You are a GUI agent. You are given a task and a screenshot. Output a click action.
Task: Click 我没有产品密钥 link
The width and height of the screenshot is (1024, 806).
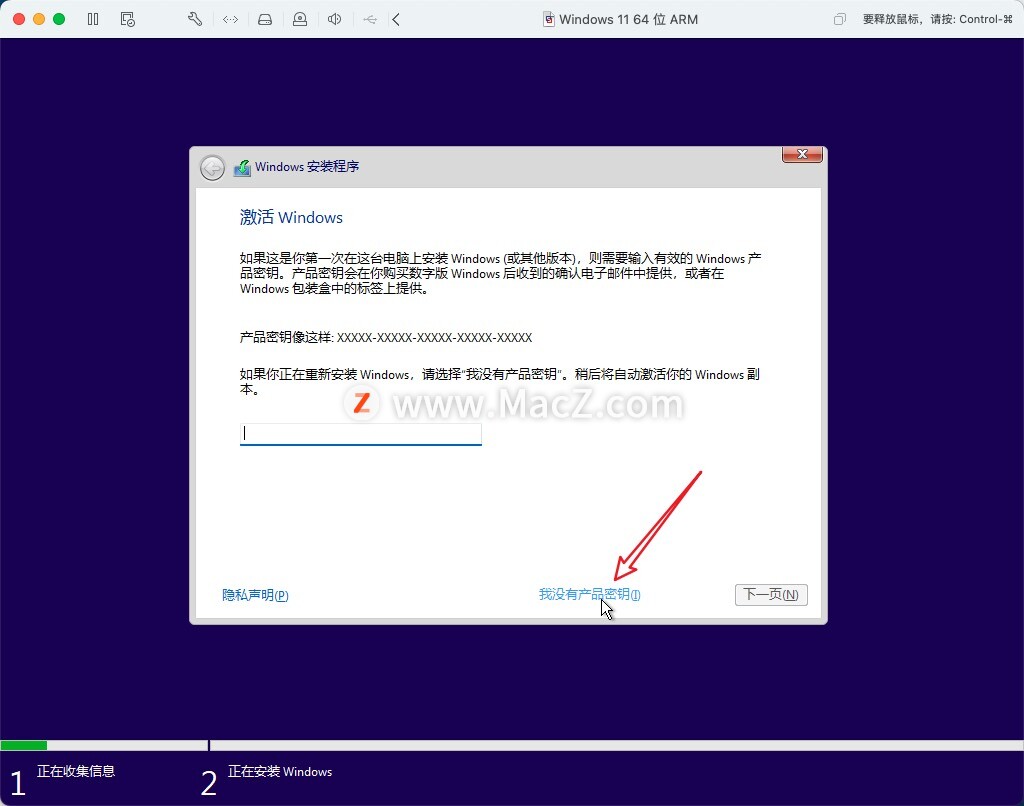589,594
